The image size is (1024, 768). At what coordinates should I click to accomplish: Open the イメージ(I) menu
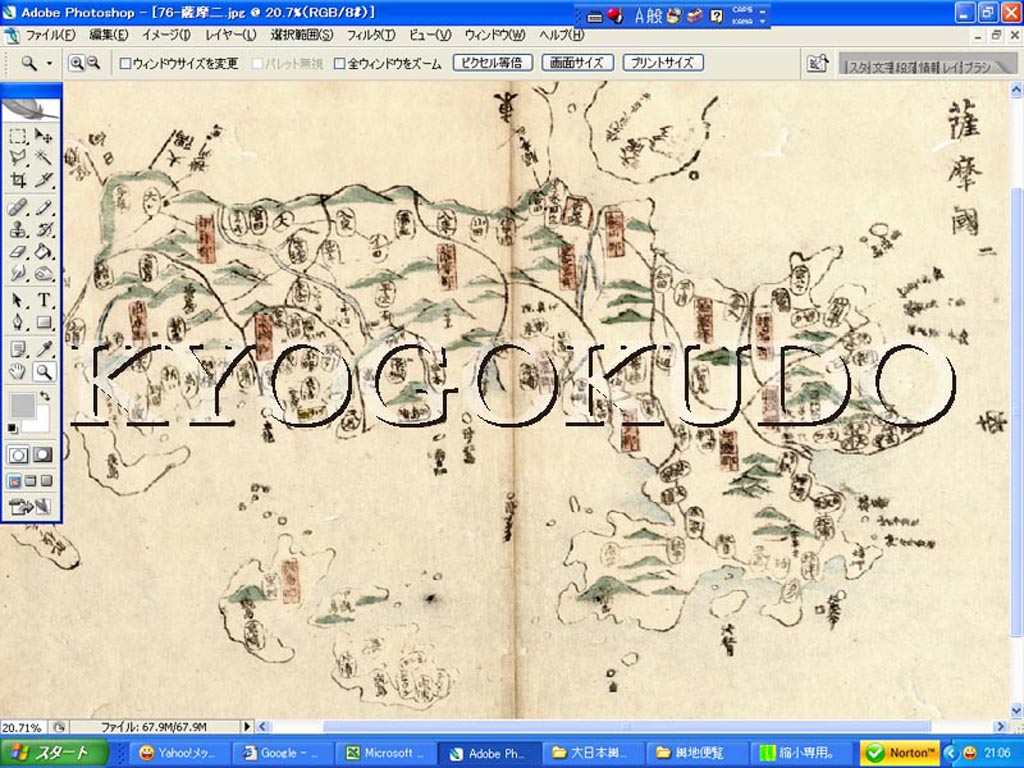167,35
